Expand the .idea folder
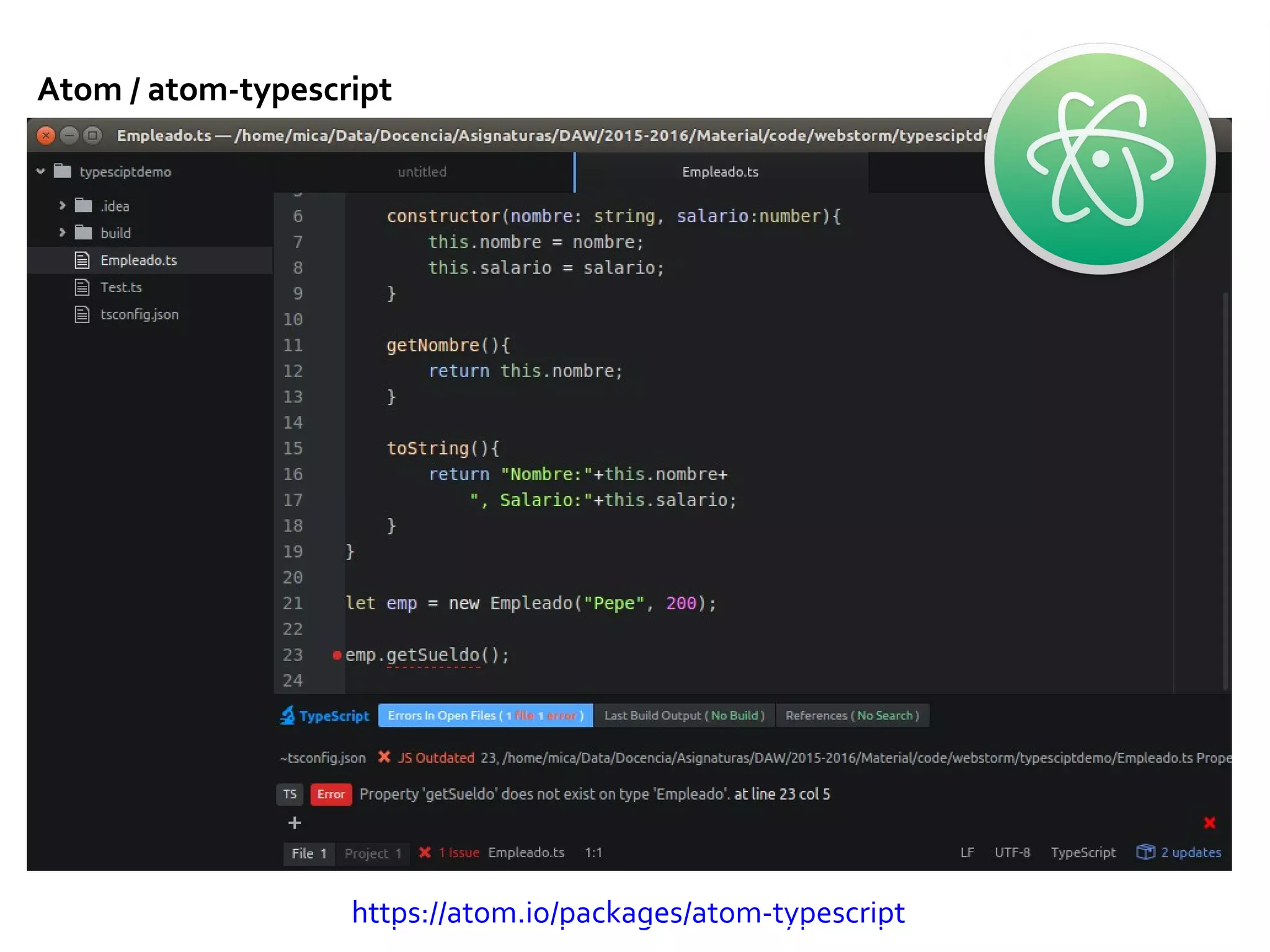The width and height of the screenshot is (1270, 952). click(62, 205)
